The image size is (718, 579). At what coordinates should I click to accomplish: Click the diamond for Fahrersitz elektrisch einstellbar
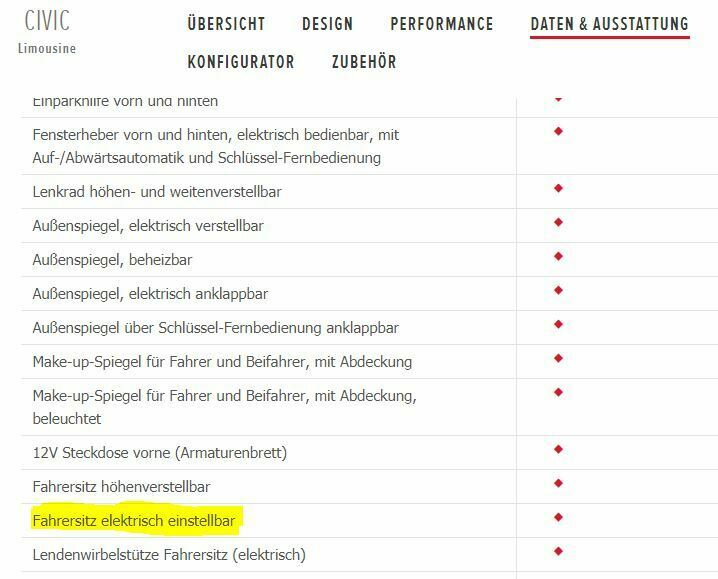[x=558, y=517]
